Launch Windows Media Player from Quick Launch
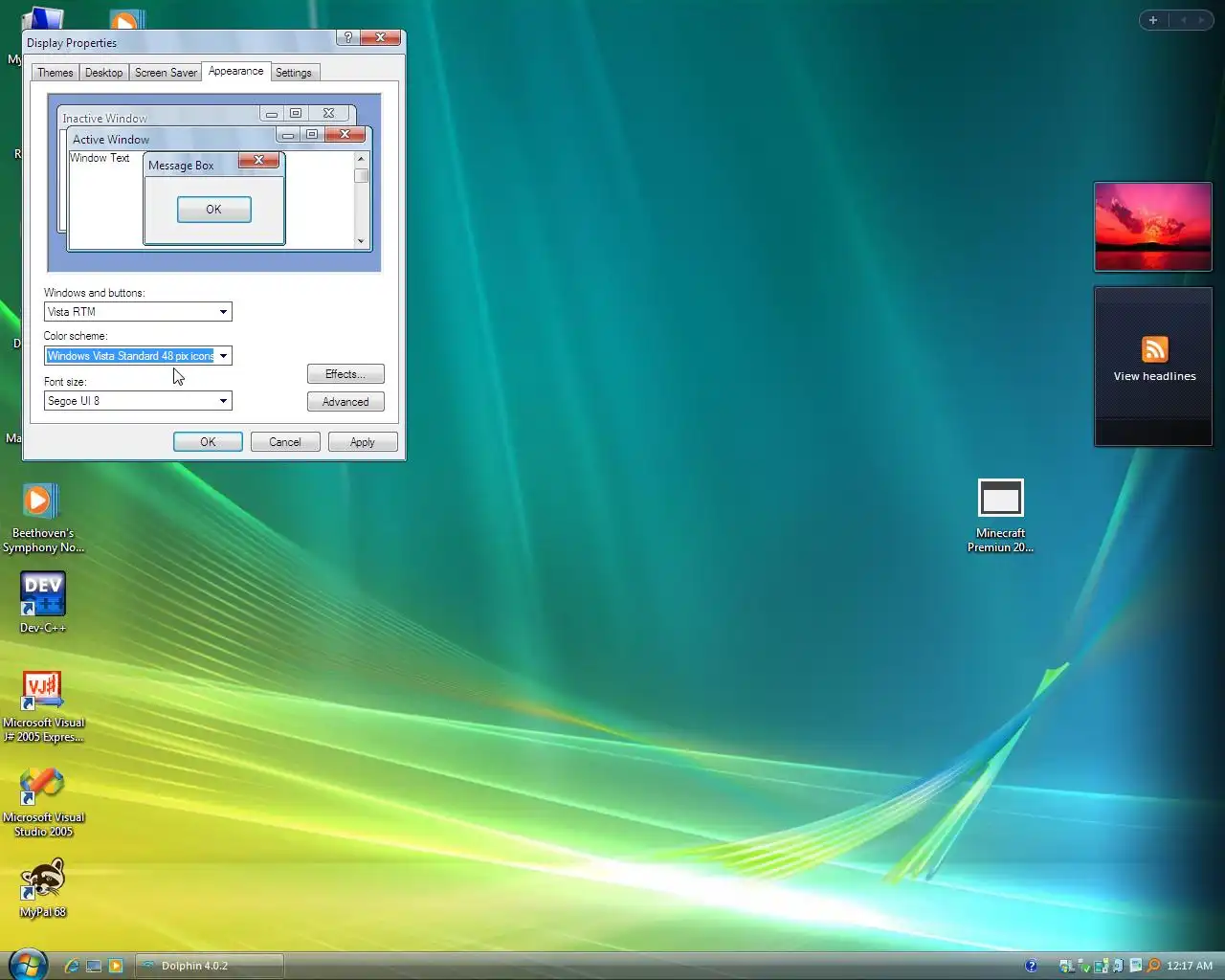 pyautogui.click(x=116, y=966)
